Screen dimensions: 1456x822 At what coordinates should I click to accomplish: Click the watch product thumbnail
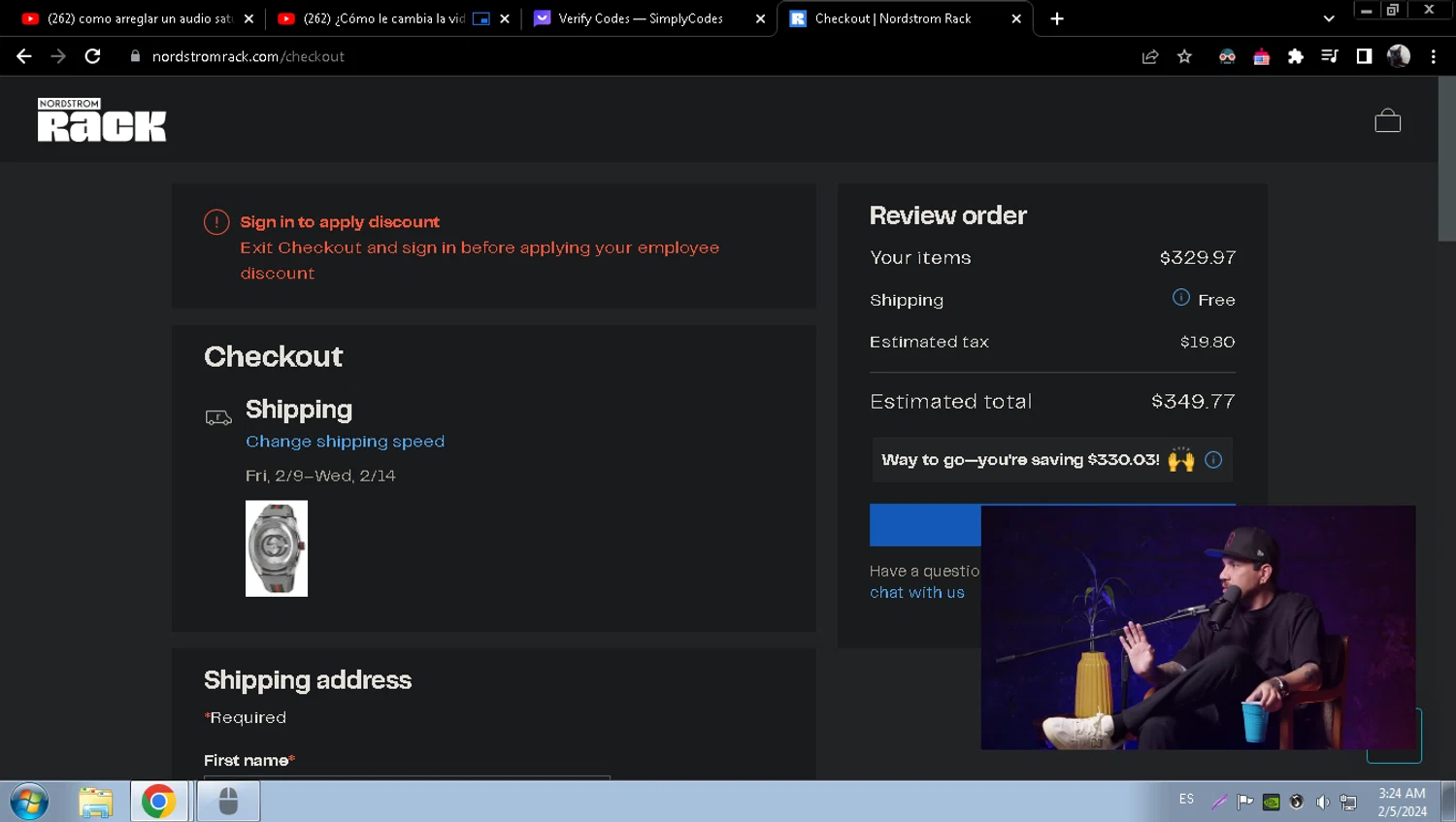click(277, 548)
